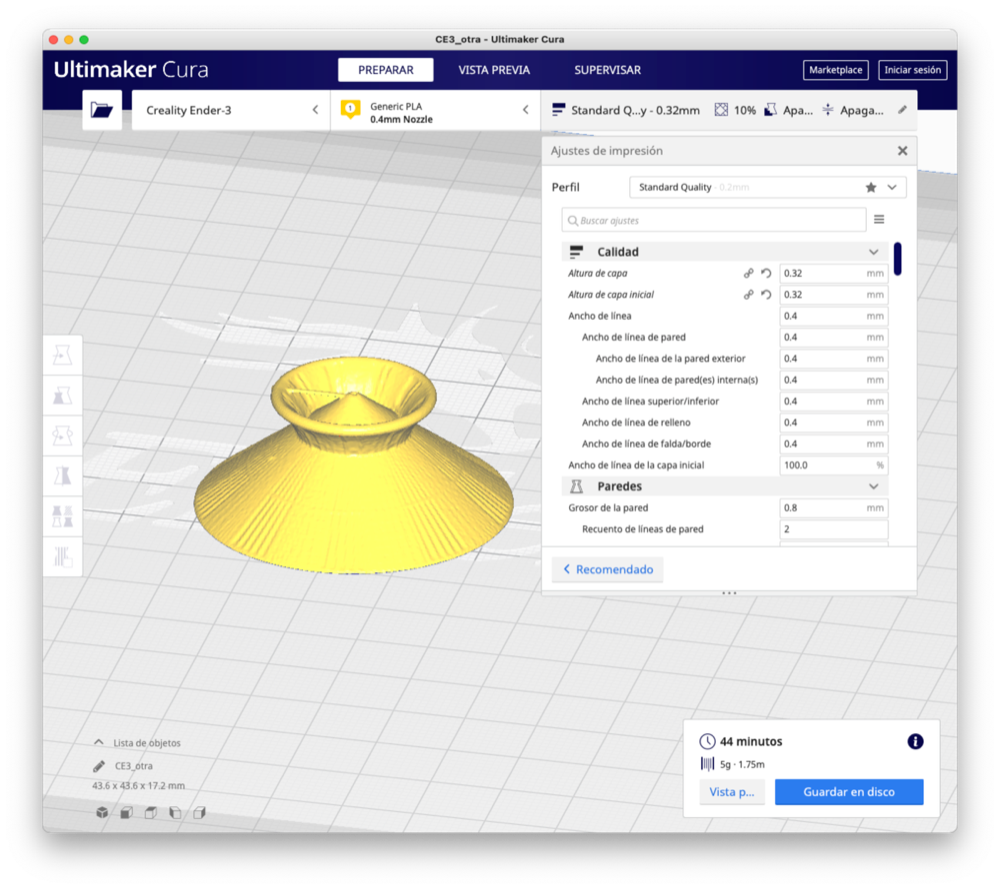The width and height of the screenshot is (1000, 889).
Task: Switch to 3D perspective view cube icon
Action: click(x=102, y=812)
